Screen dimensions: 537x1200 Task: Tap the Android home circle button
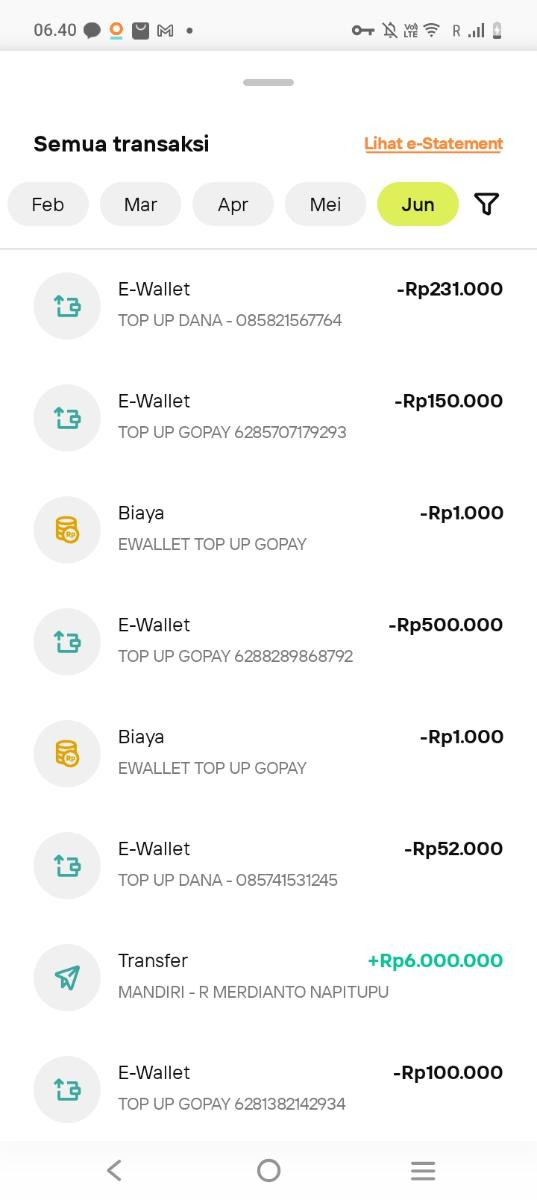(x=268, y=1170)
